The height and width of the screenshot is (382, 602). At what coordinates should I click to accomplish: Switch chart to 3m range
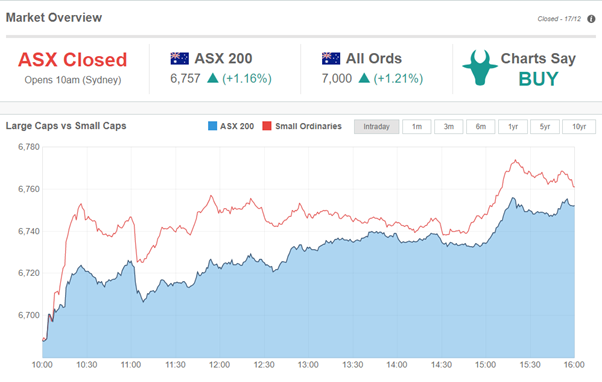[x=448, y=127]
